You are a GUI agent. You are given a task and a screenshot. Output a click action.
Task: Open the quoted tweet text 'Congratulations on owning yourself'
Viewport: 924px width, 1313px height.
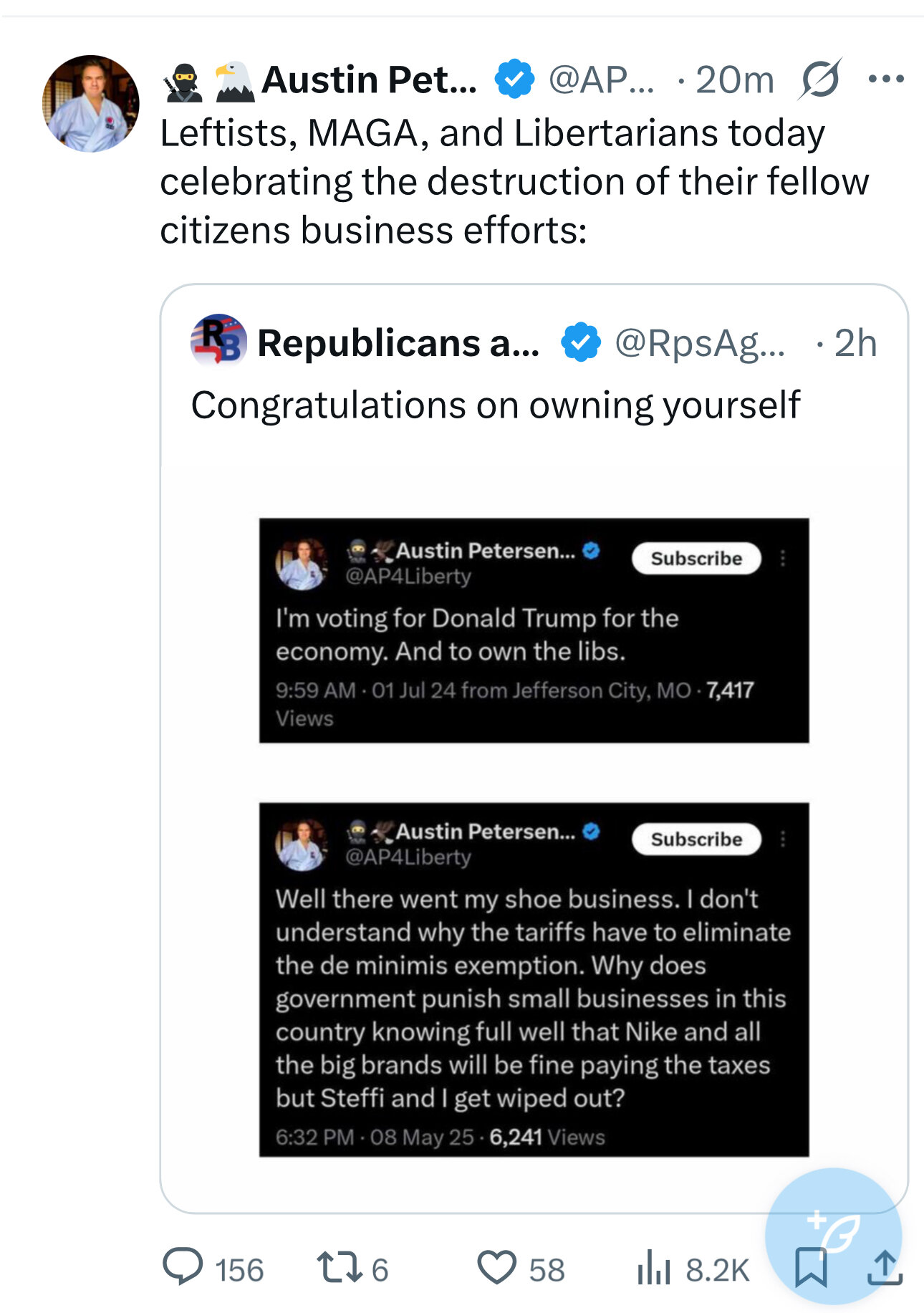tap(495, 405)
